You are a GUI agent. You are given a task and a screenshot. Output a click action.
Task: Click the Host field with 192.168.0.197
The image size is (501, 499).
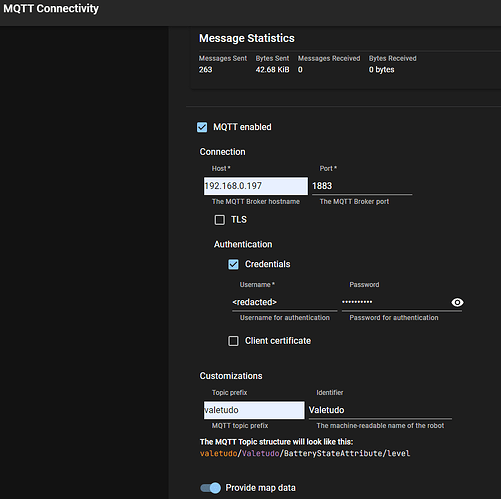[256, 186]
